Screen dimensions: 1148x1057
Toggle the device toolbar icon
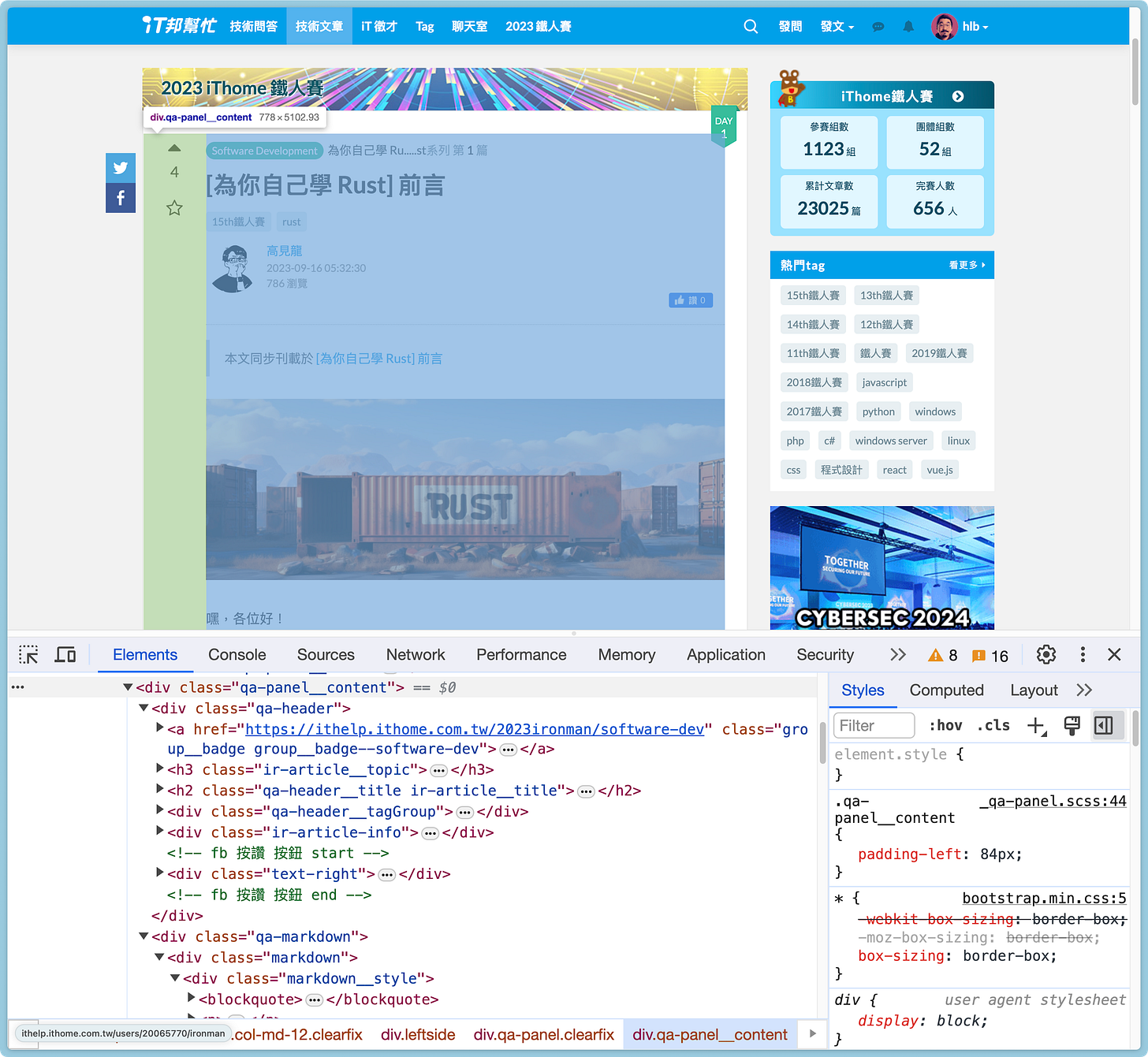pos(65,654)
